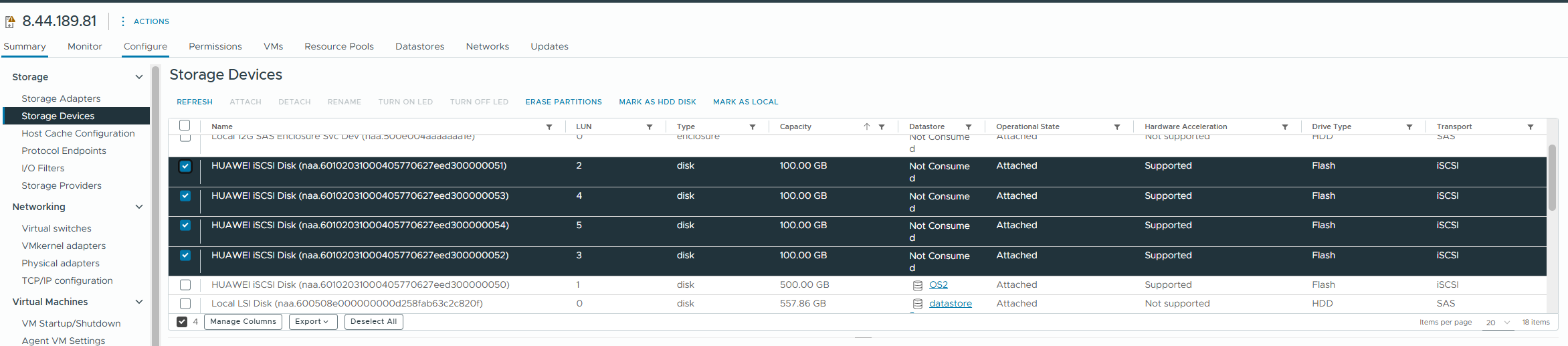Go to the Permissions tab
This screenshot has height=346, width=1568.
coord(215,46)
